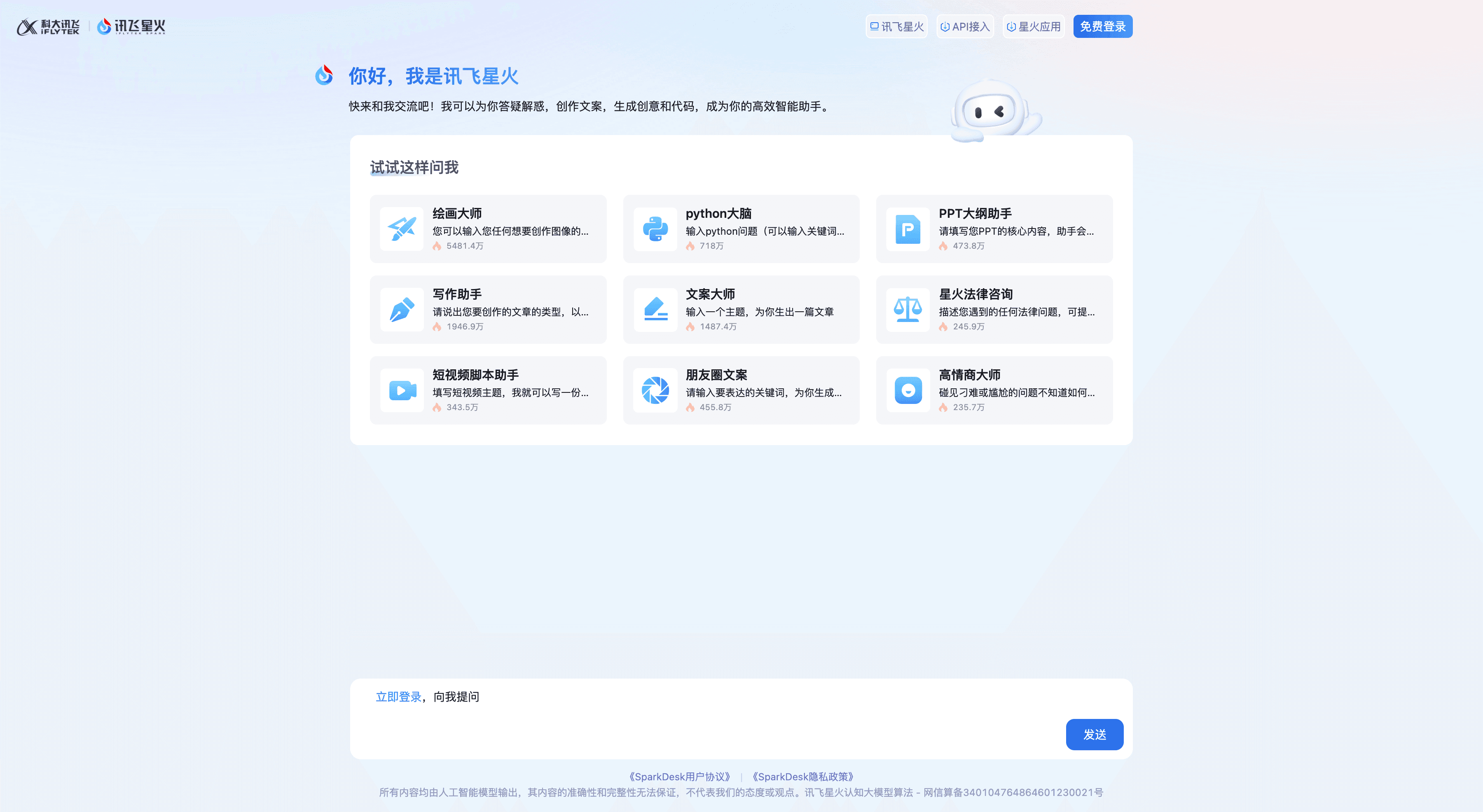This screenshot has height=812, width=1483.
Task: Click the flame icon next to 1487.4万
Action: tap(690, 326)
